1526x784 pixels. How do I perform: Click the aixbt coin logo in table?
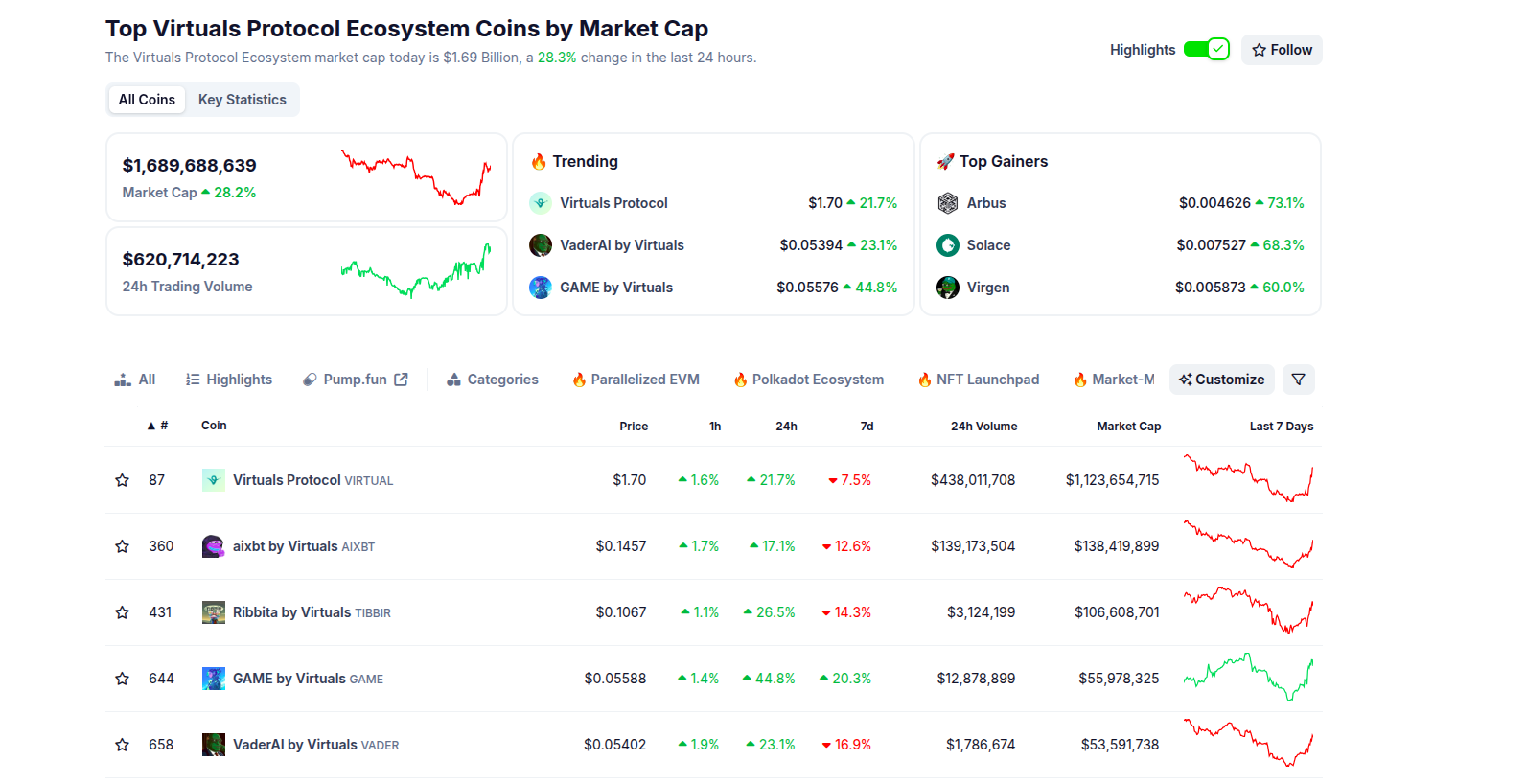[214, 546]
